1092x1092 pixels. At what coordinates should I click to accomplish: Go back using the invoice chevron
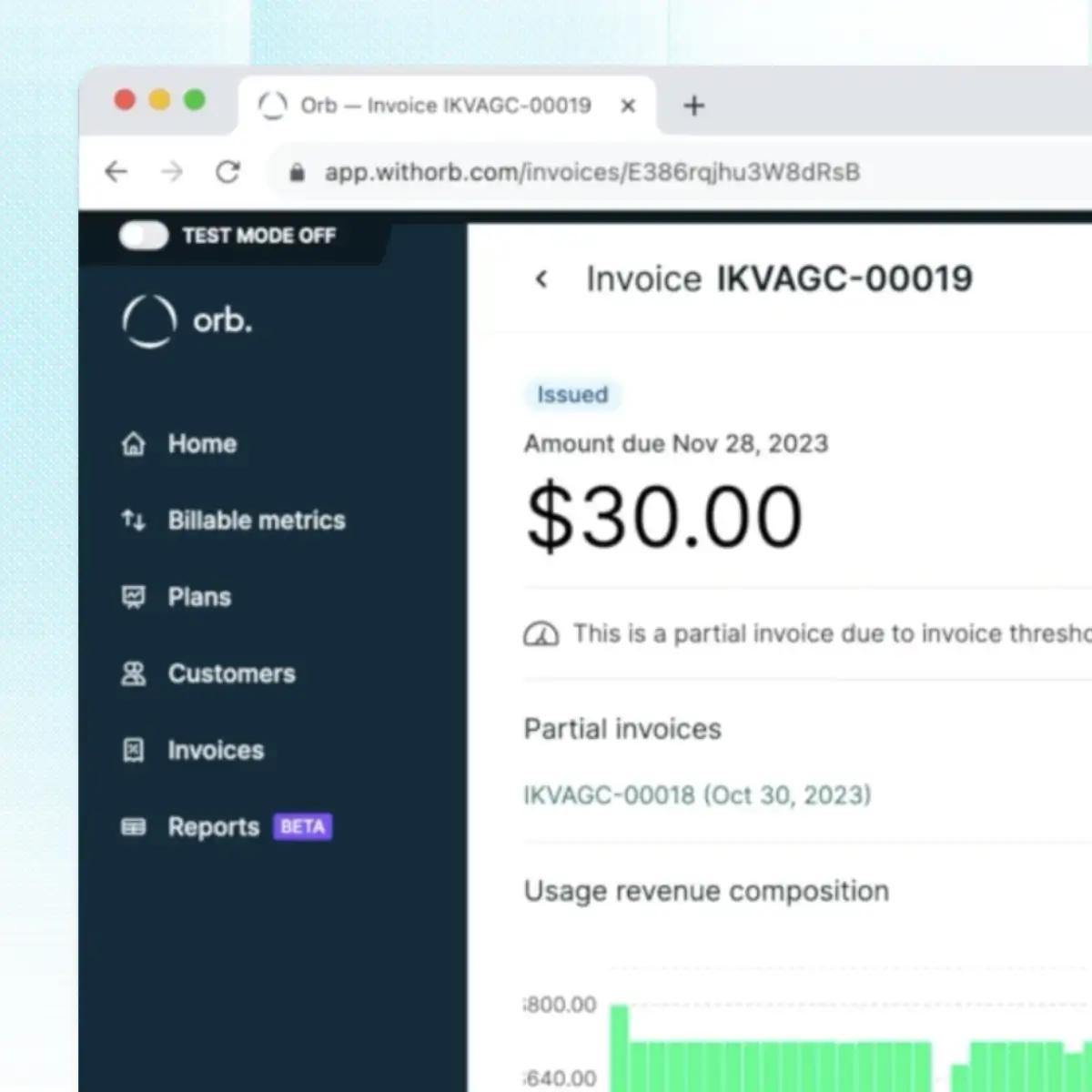[x=541, y=279]
